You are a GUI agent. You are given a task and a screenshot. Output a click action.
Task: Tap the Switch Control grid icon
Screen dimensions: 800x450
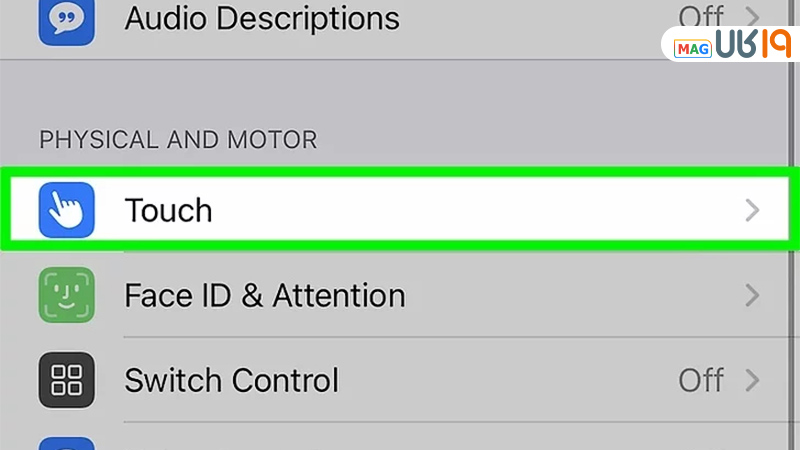66,380
